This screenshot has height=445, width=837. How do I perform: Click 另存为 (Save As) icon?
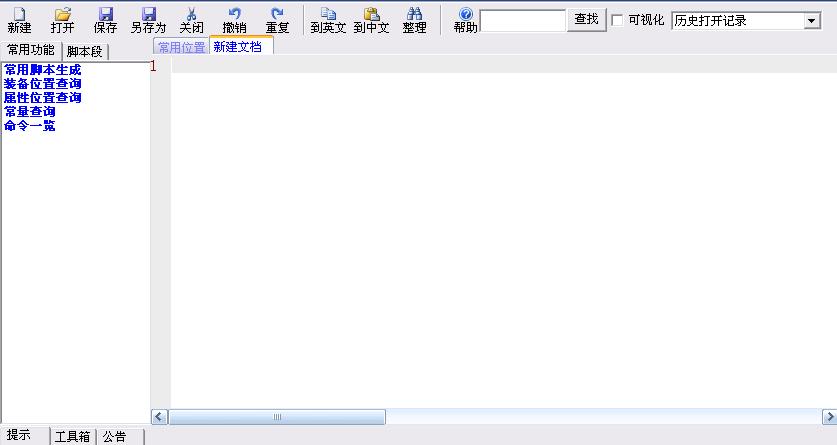pyautogui.click(x=148, y=20)
